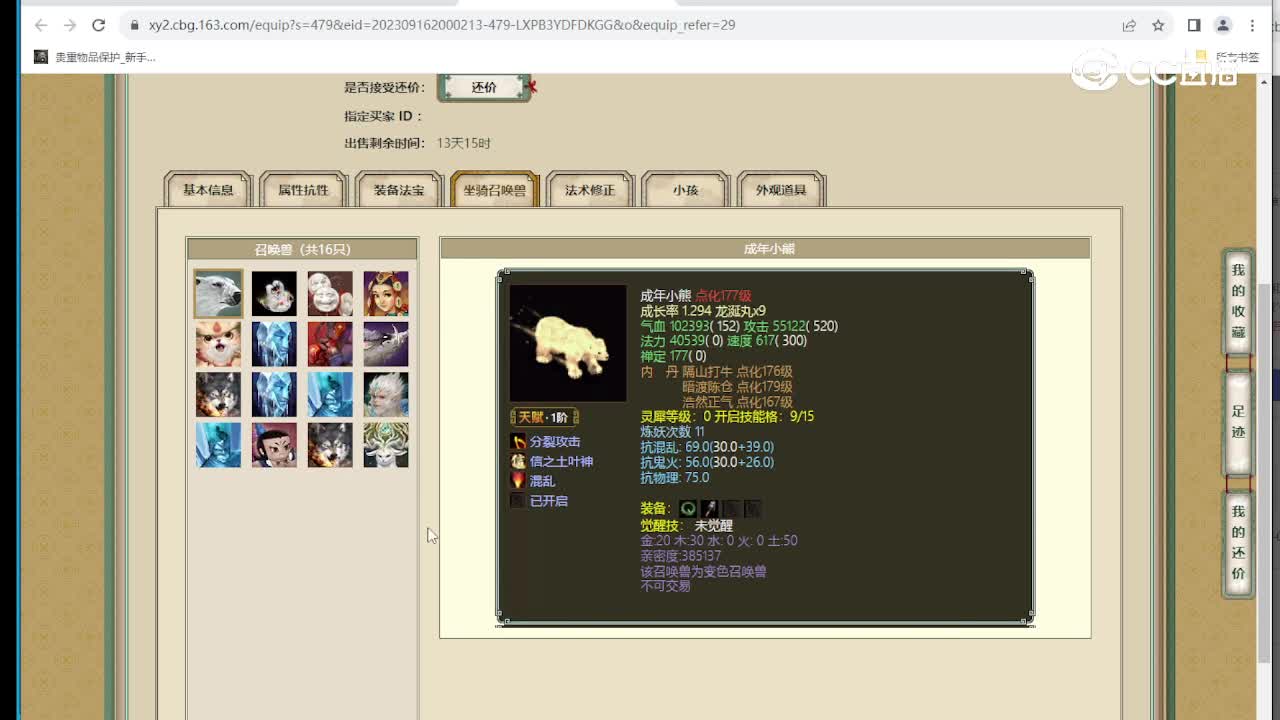This screenshot has width=1280, height=720.
Task: Click the 成长率 1.294 龙涎丸x9 line
Action: [703, 311]
